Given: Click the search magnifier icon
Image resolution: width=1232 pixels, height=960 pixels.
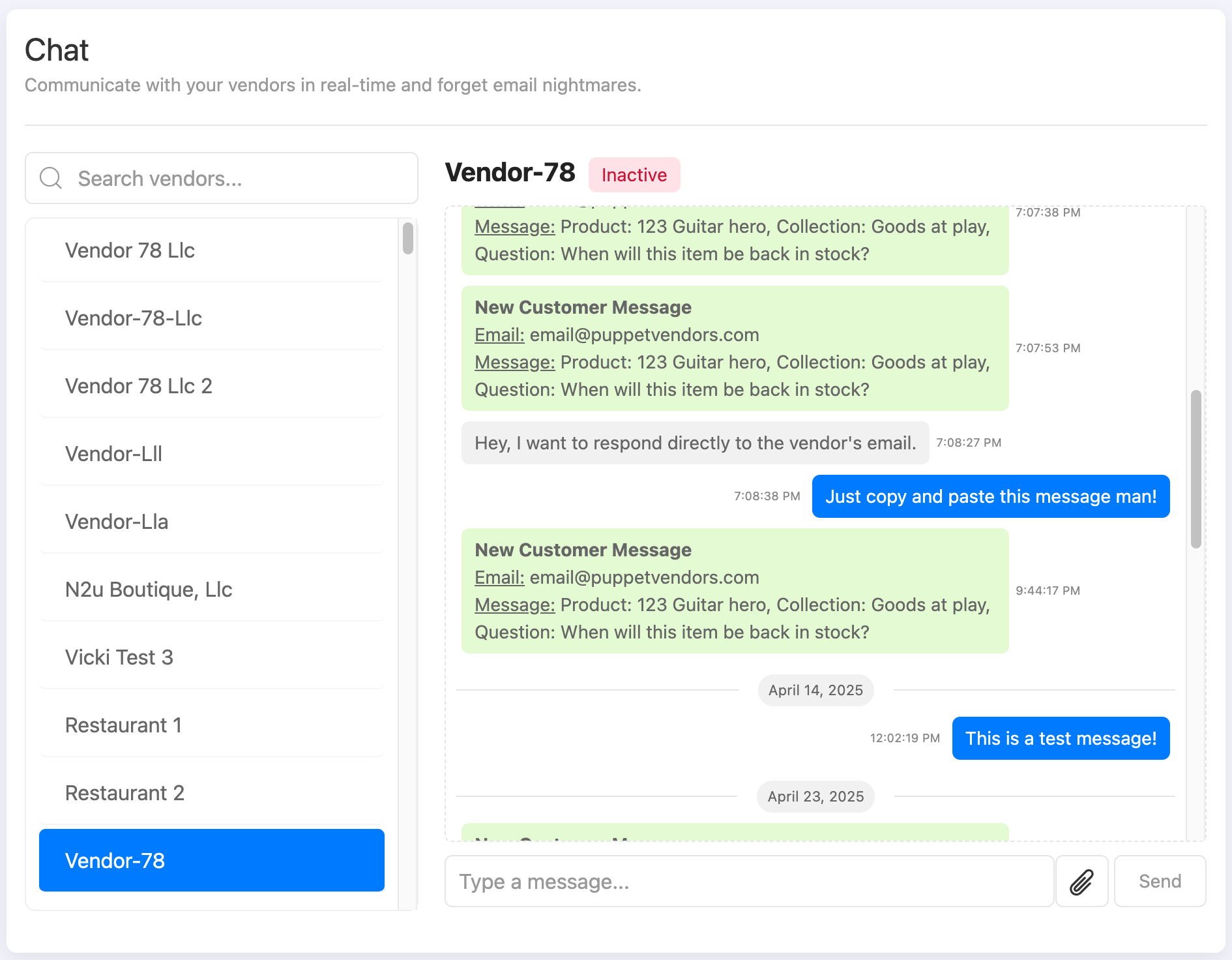Looking at the screenshot, I should 51,178.
